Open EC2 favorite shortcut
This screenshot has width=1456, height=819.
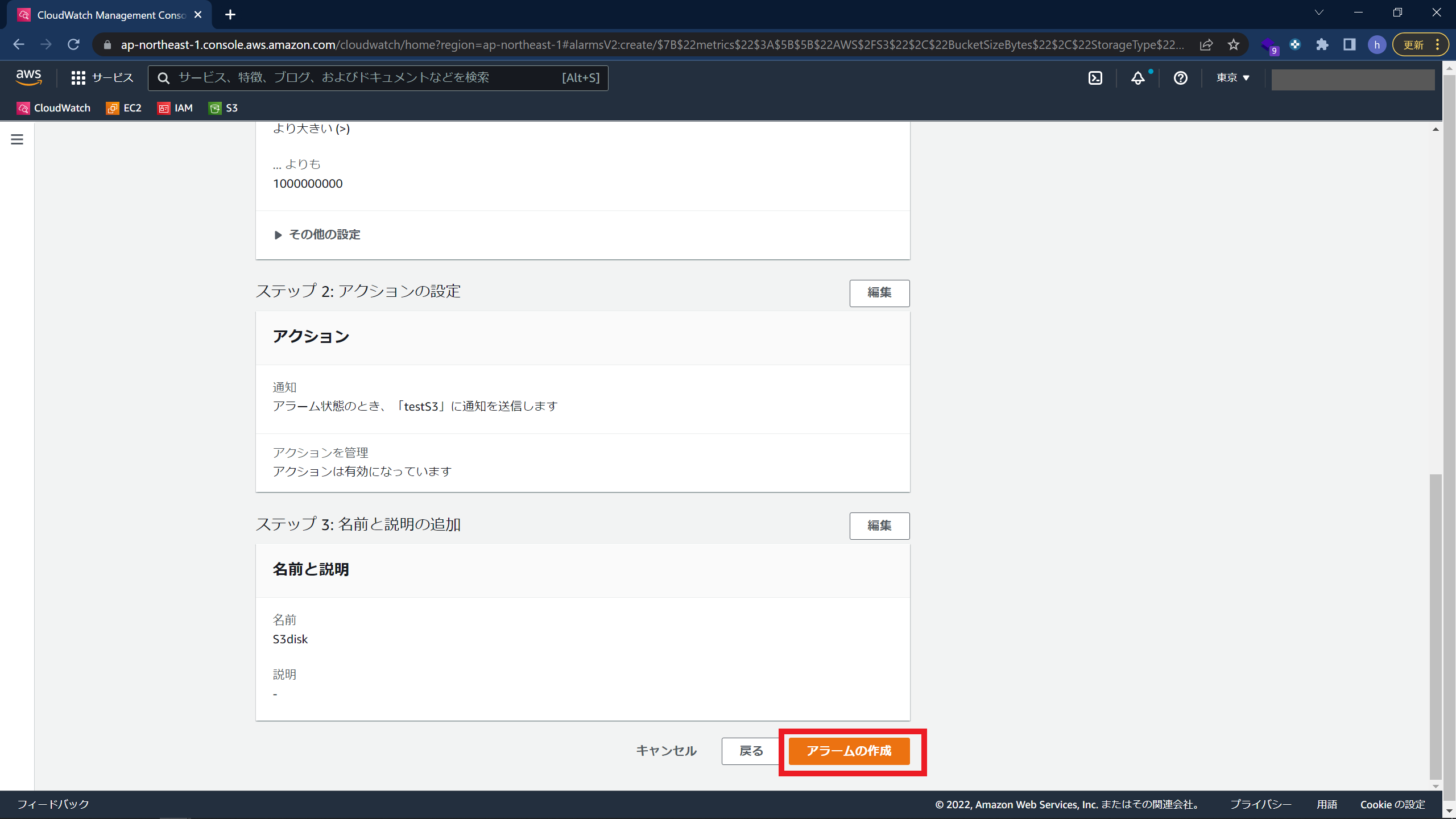point(124,108)
